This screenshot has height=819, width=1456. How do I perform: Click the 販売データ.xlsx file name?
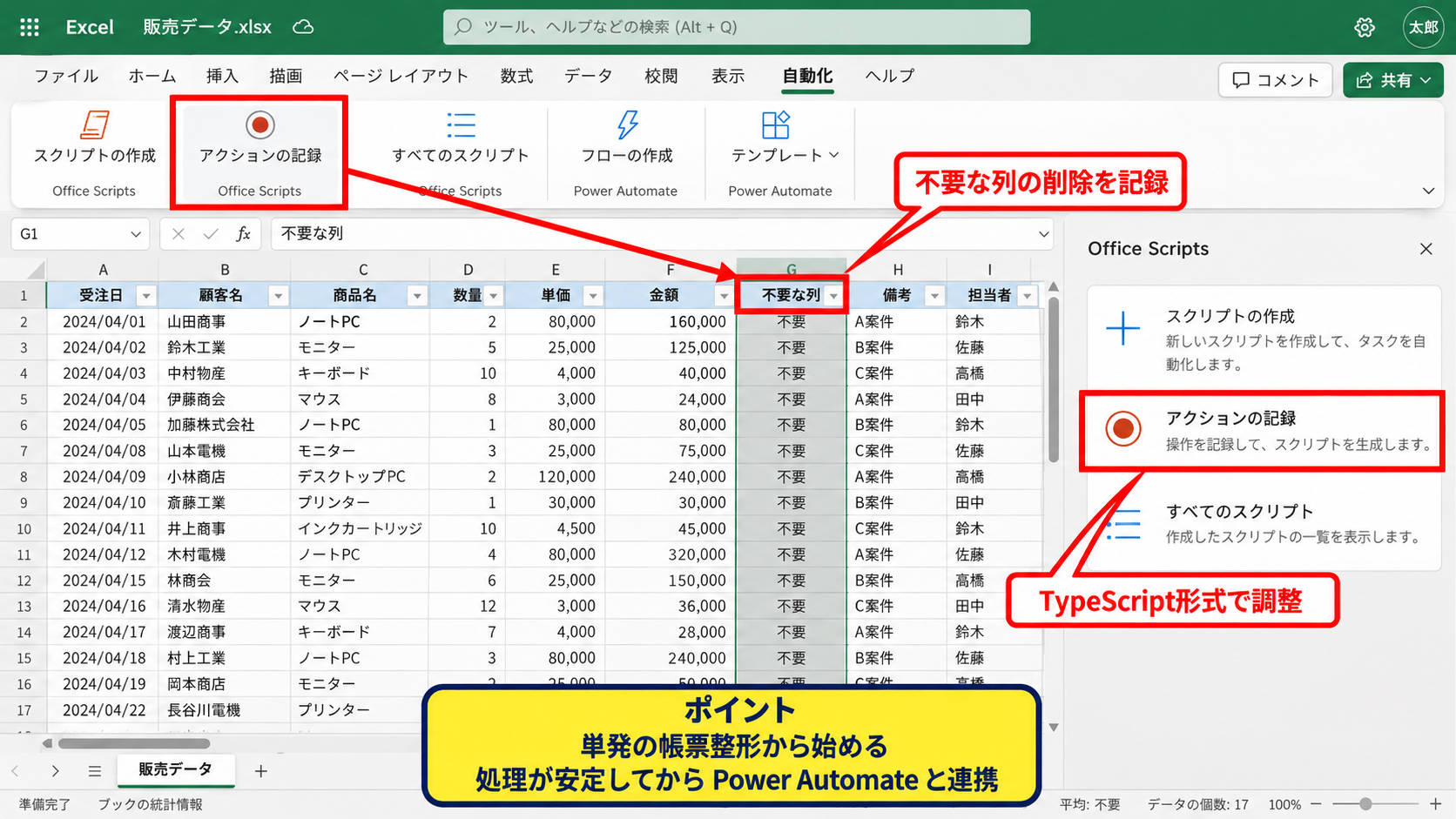coord(207,27)
